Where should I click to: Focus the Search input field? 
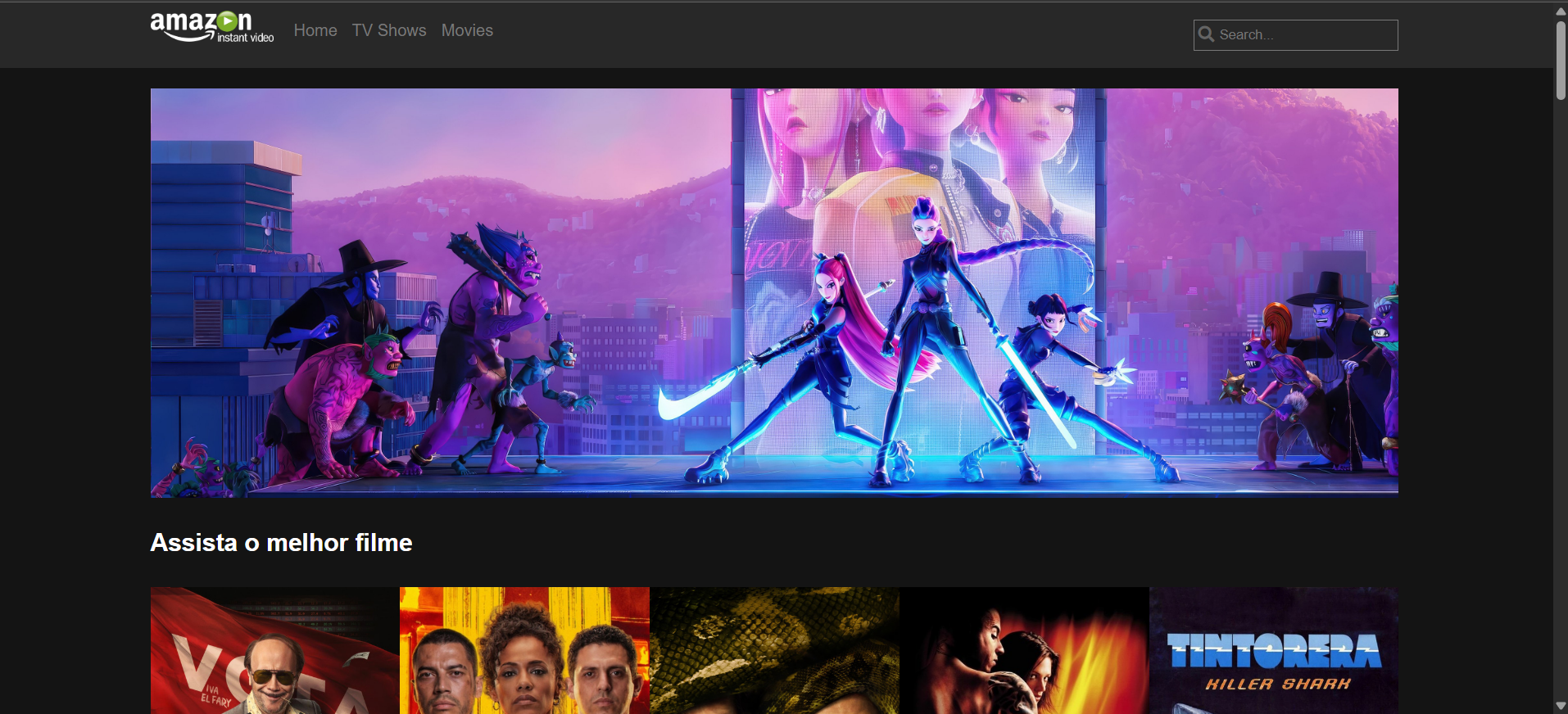tap(1296, 35)
